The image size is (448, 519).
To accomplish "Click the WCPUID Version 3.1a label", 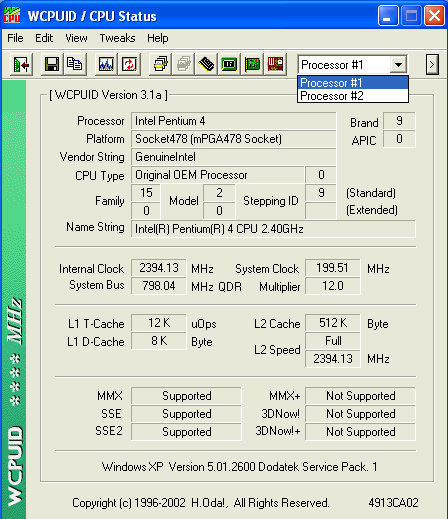I will [x=108, y=95].
